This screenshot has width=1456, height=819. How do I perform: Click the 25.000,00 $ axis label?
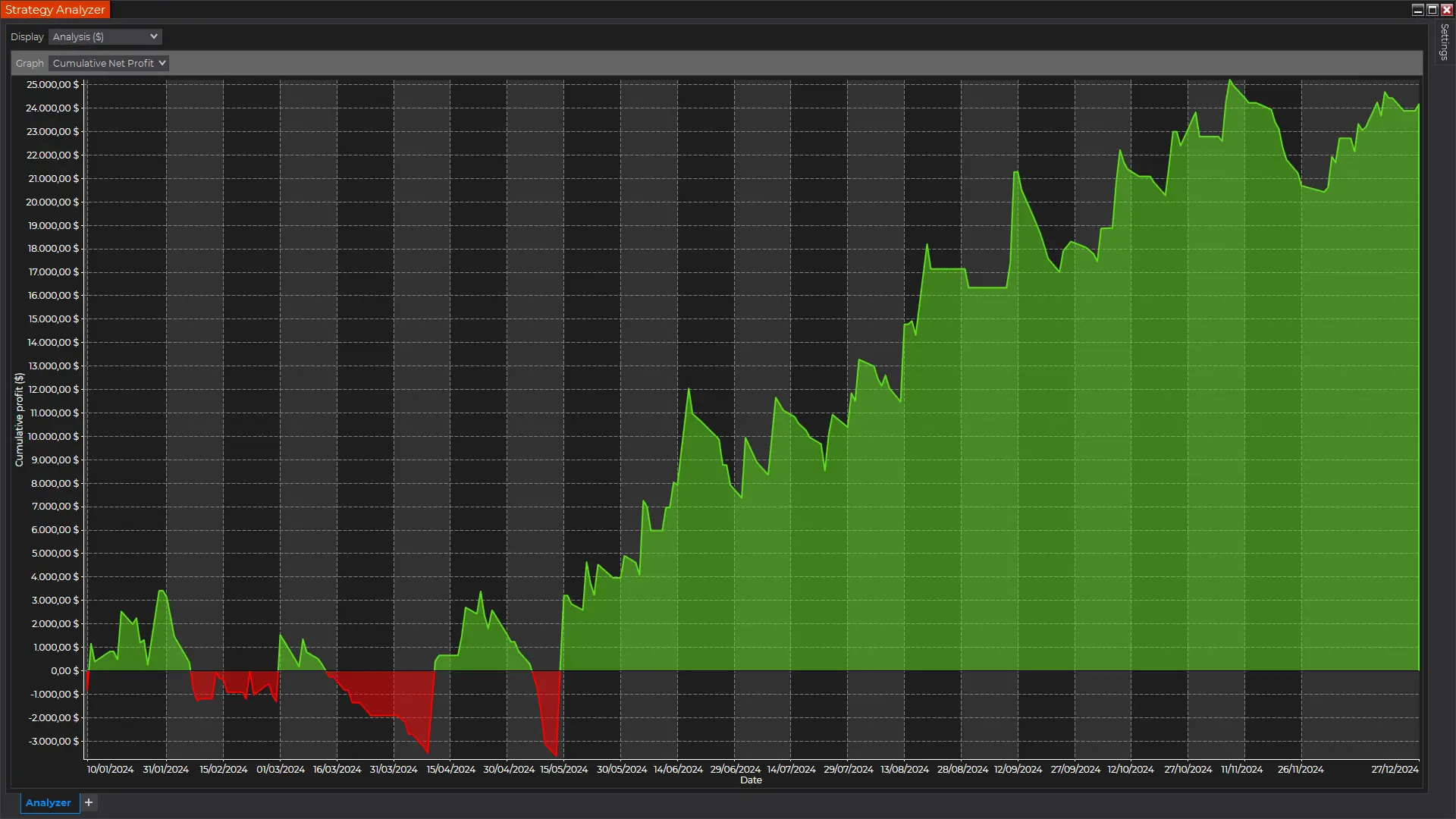(52, 84)
